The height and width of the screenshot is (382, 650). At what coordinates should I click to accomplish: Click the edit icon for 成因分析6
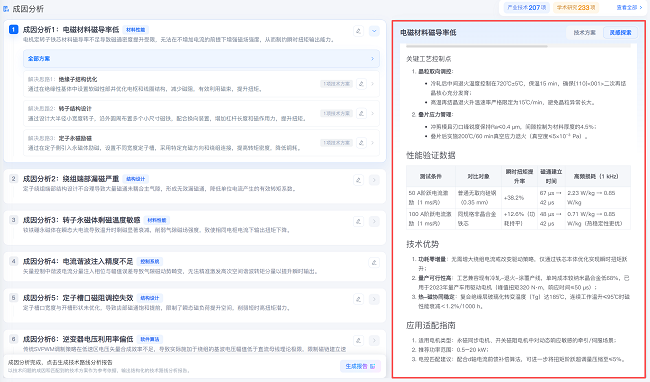(x=359, y=341)
